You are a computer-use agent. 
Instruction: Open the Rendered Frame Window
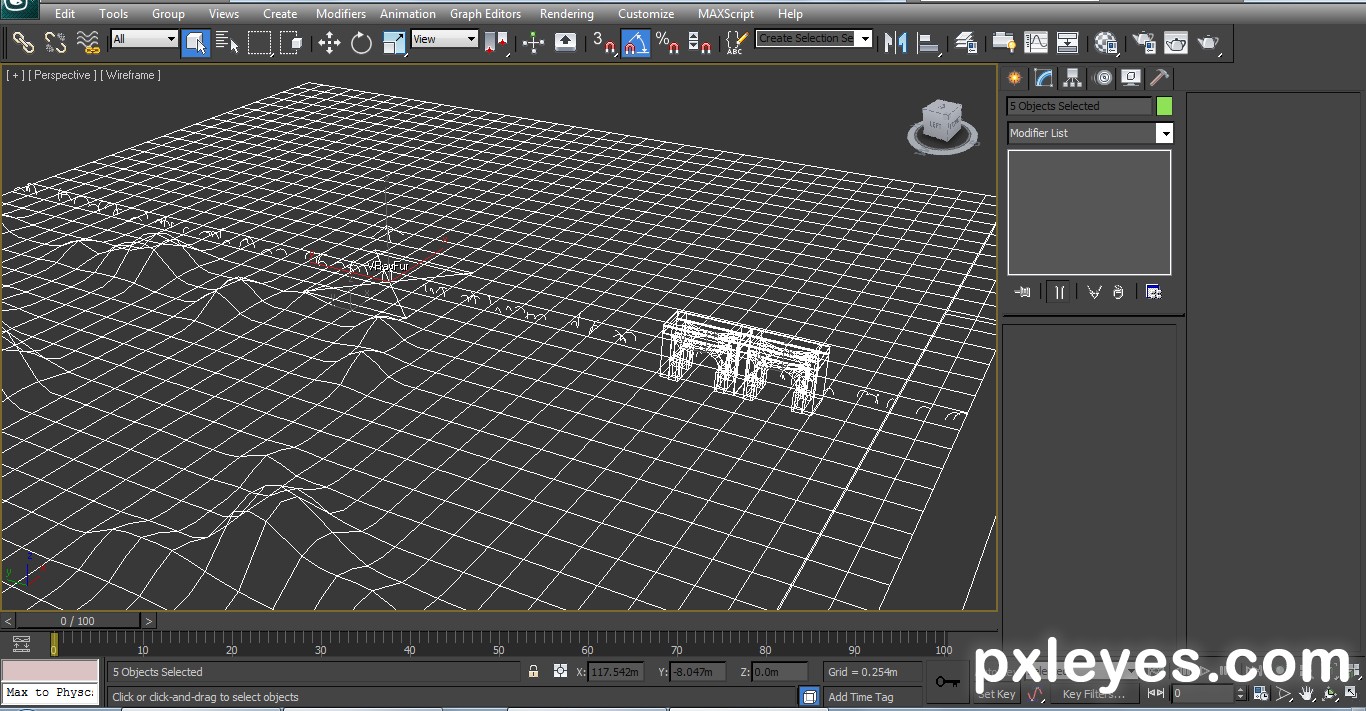[x=1176, y=42]
